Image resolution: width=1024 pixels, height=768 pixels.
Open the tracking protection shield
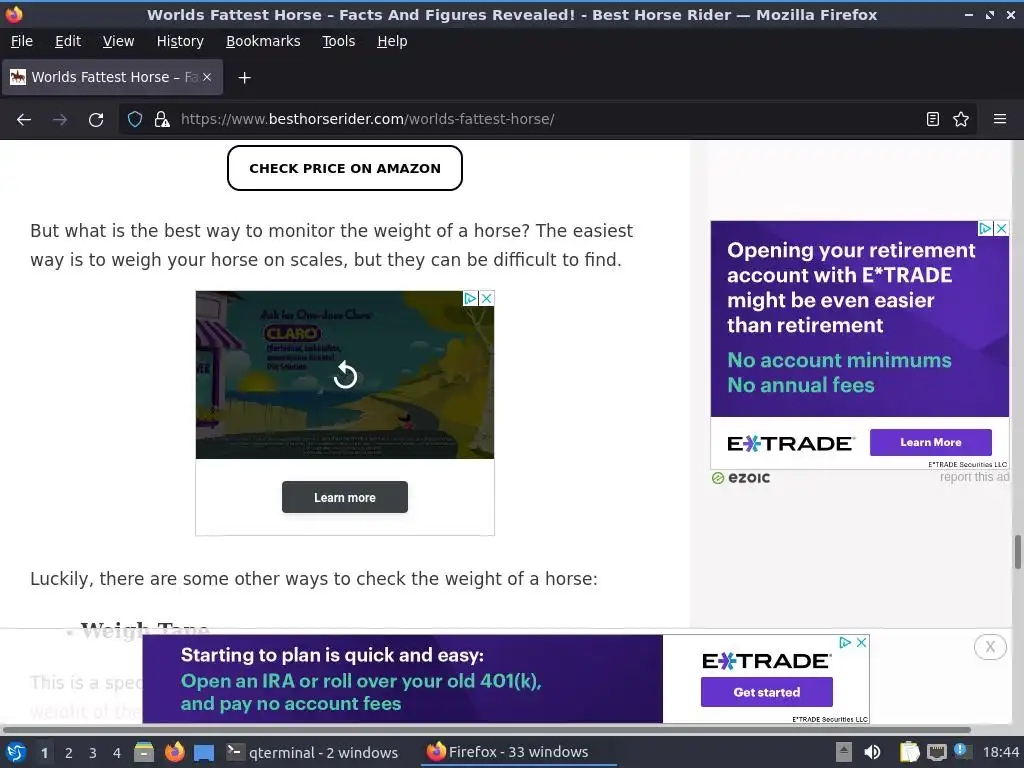click(135, 120)
